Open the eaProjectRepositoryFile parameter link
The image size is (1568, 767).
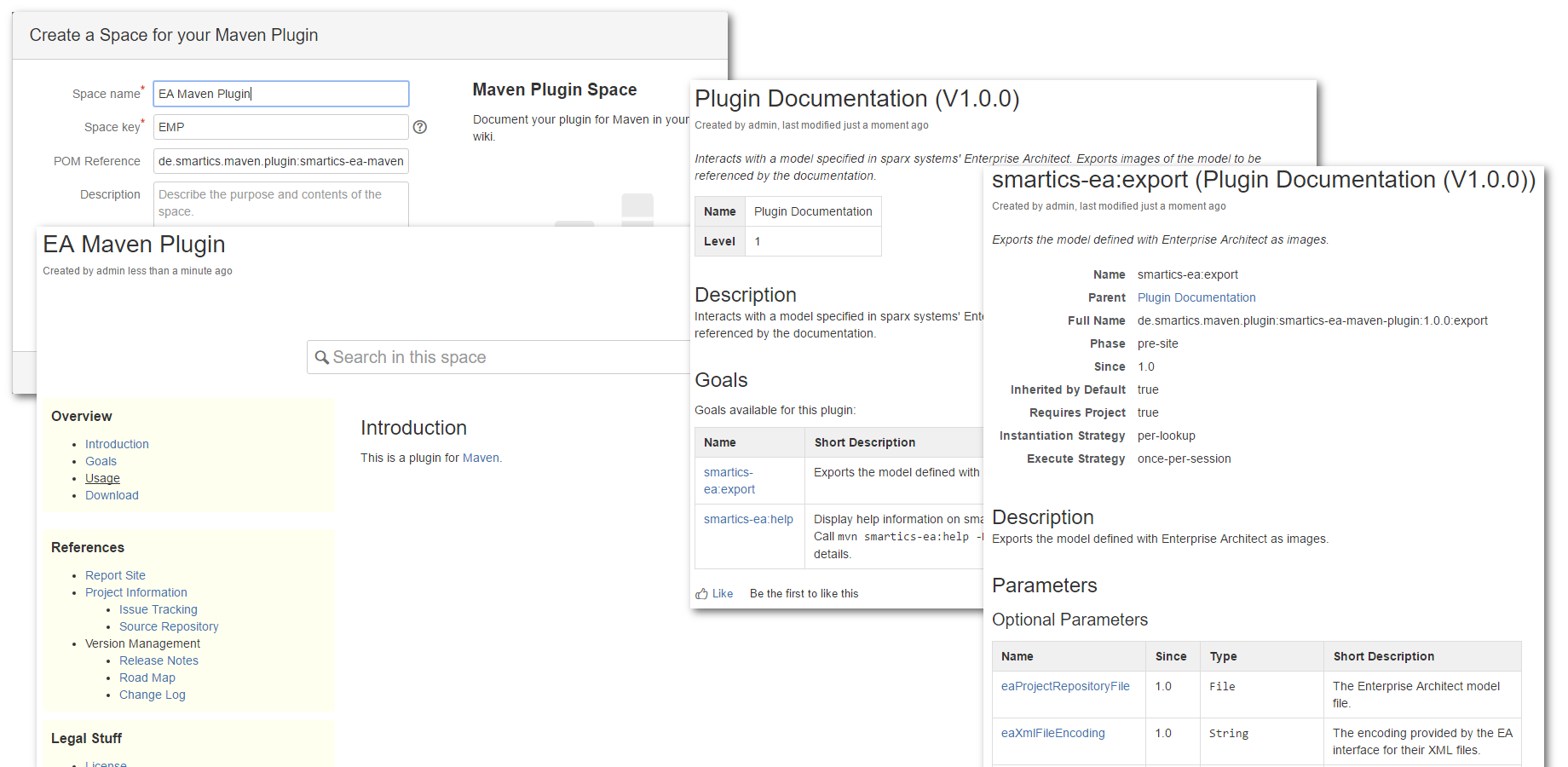1065,686
